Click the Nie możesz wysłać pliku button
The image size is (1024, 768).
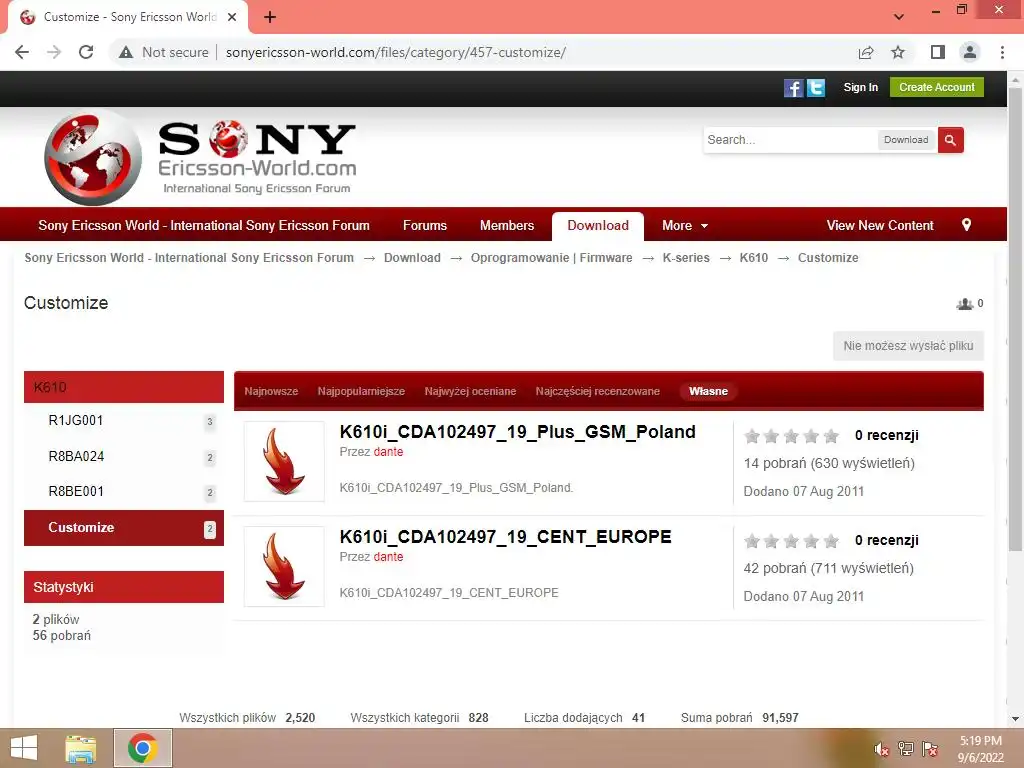(x=908, y=346)
